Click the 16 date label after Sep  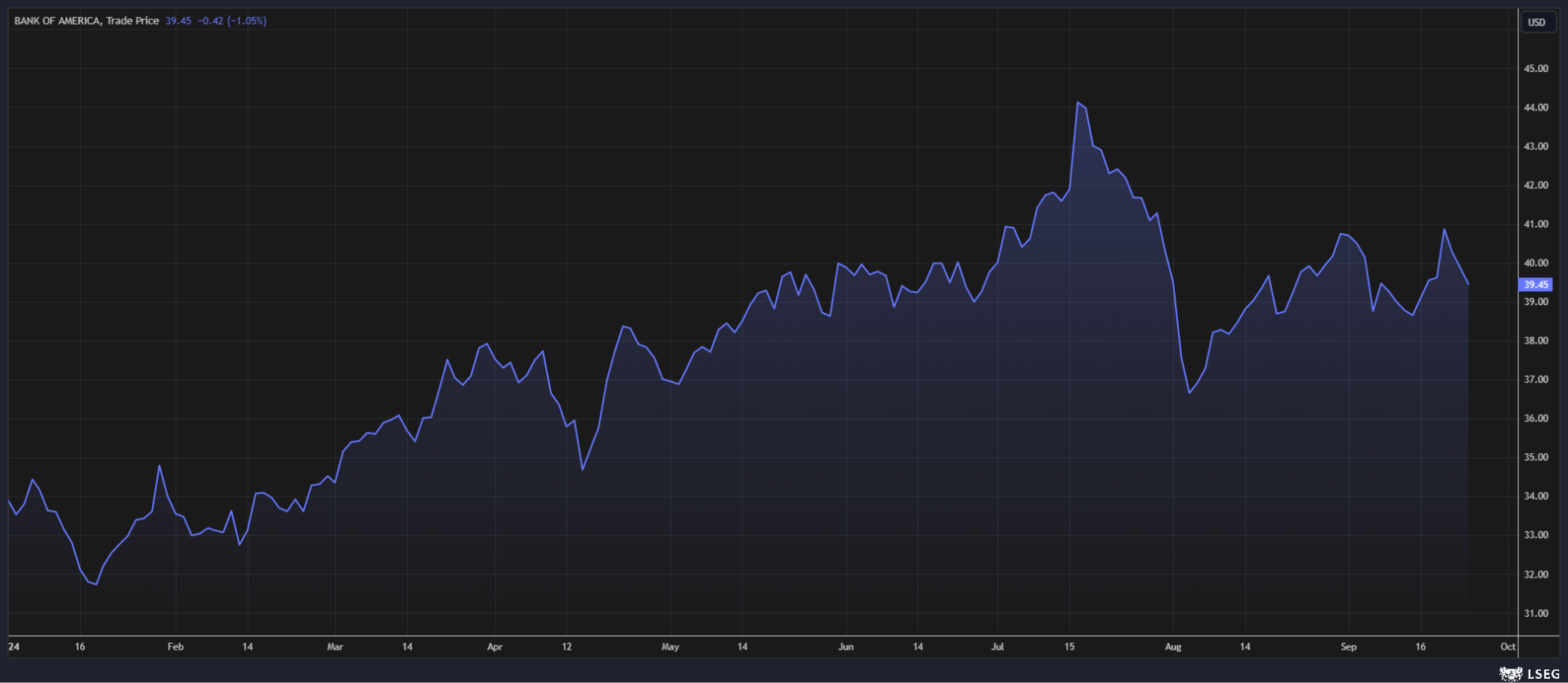(1421, 646)
